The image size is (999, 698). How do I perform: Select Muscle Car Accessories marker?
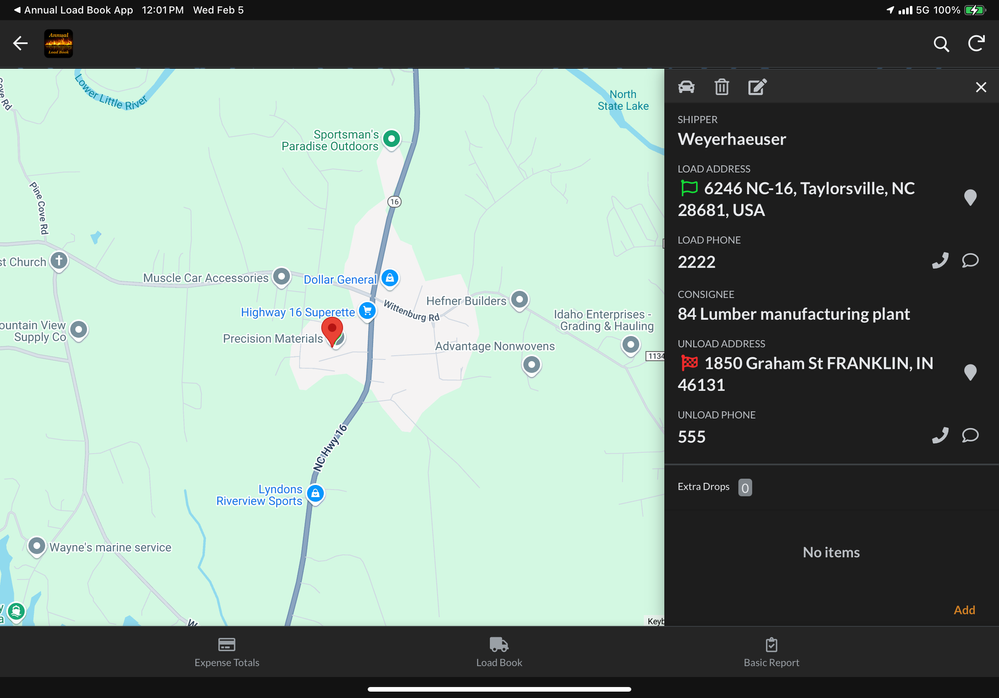coord(282,277)
